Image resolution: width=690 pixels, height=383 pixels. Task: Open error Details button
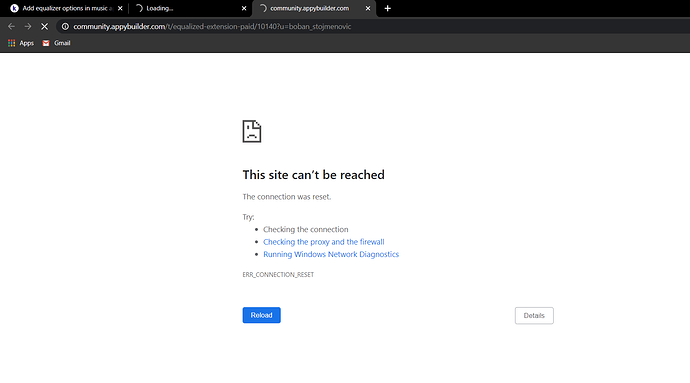pyautogui.click(x=534, y=316)
